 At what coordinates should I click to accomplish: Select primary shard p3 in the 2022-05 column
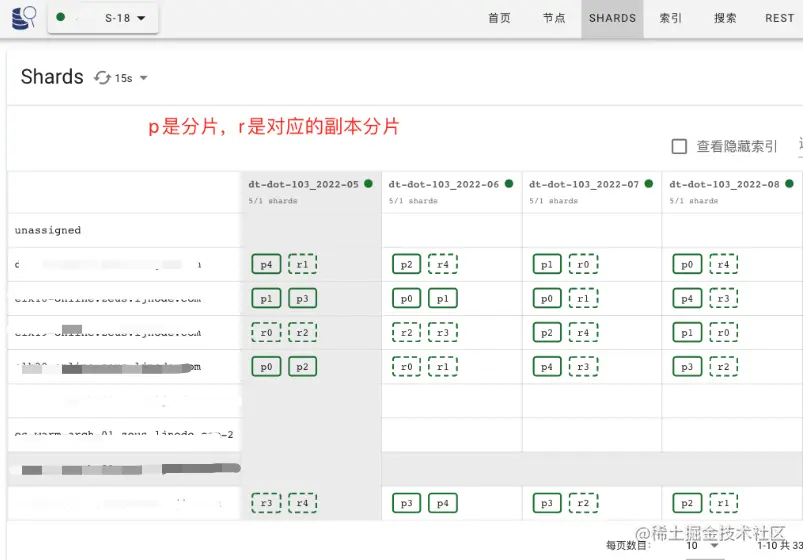302,299
